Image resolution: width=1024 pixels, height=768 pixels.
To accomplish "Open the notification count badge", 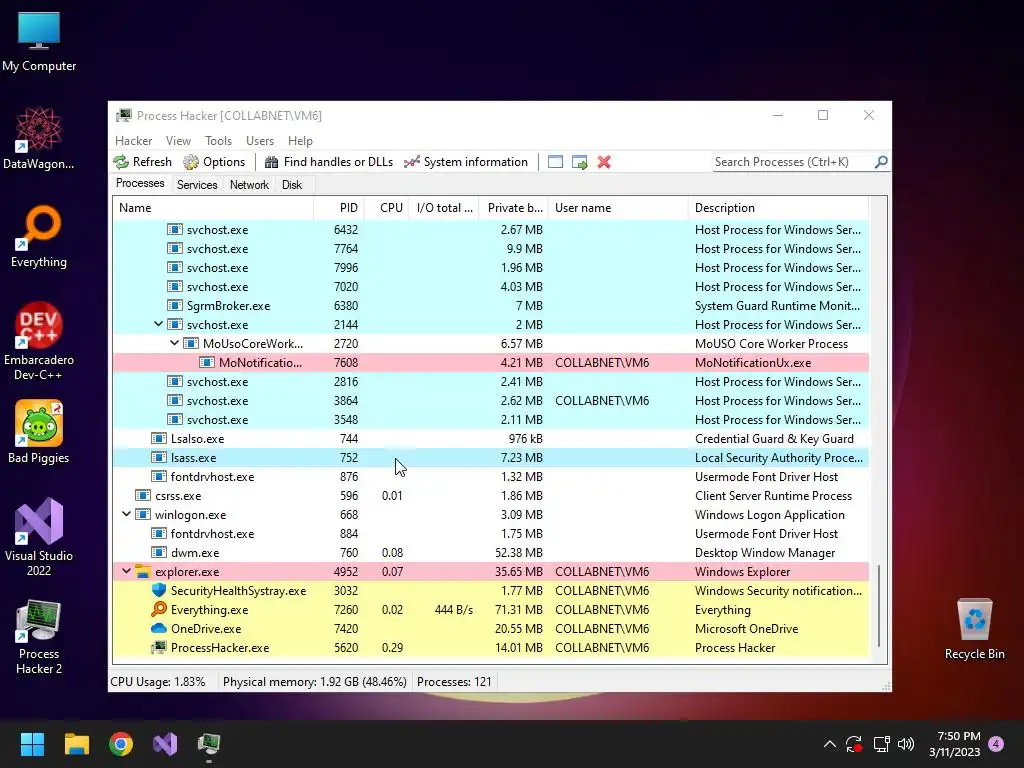I will click(x=996, y=743).
